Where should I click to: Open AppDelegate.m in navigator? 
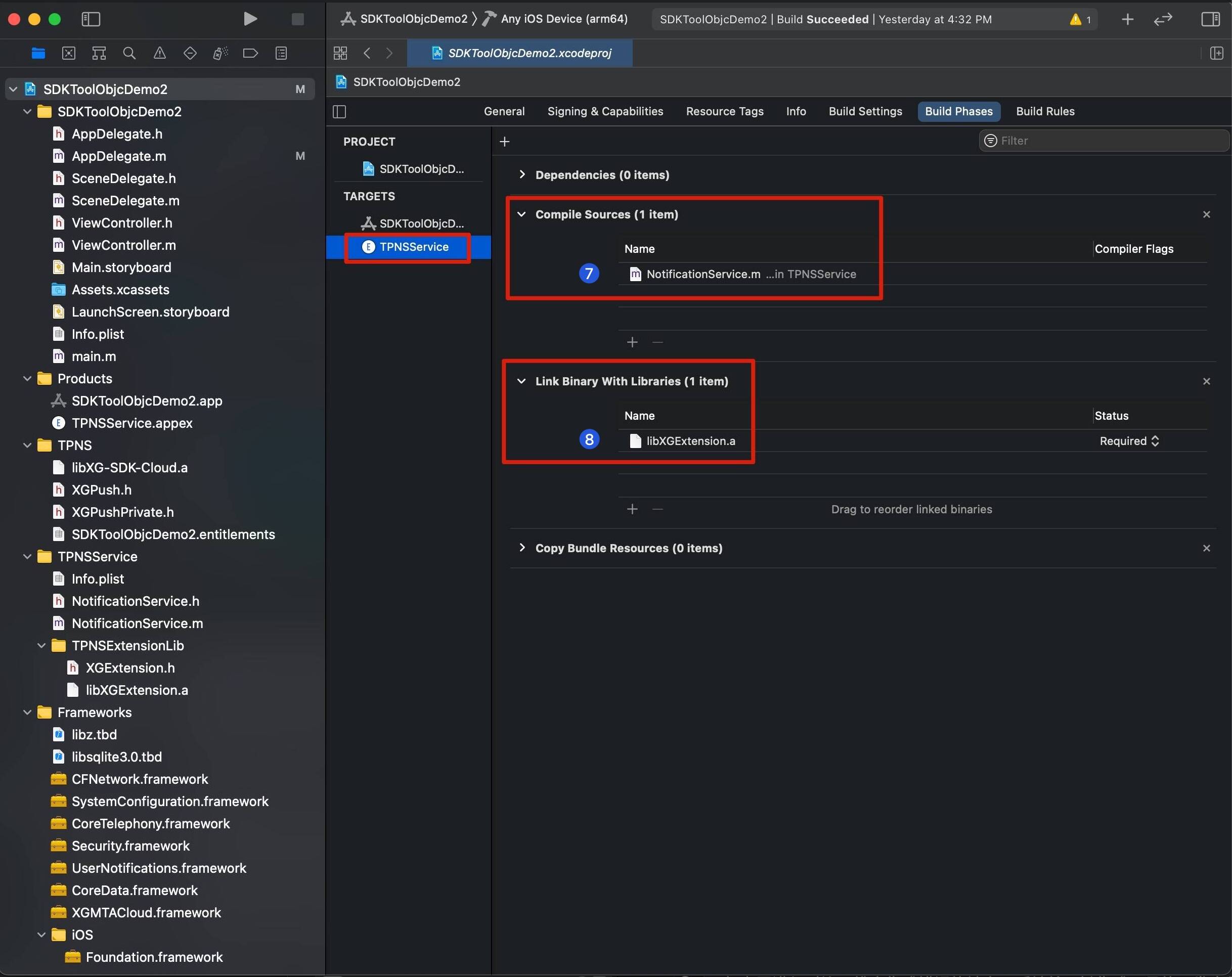118,156
